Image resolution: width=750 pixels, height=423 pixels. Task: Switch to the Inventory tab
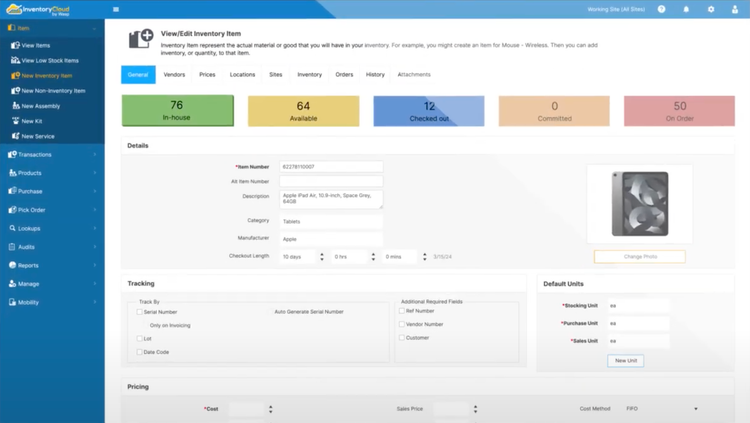(309, 75)
